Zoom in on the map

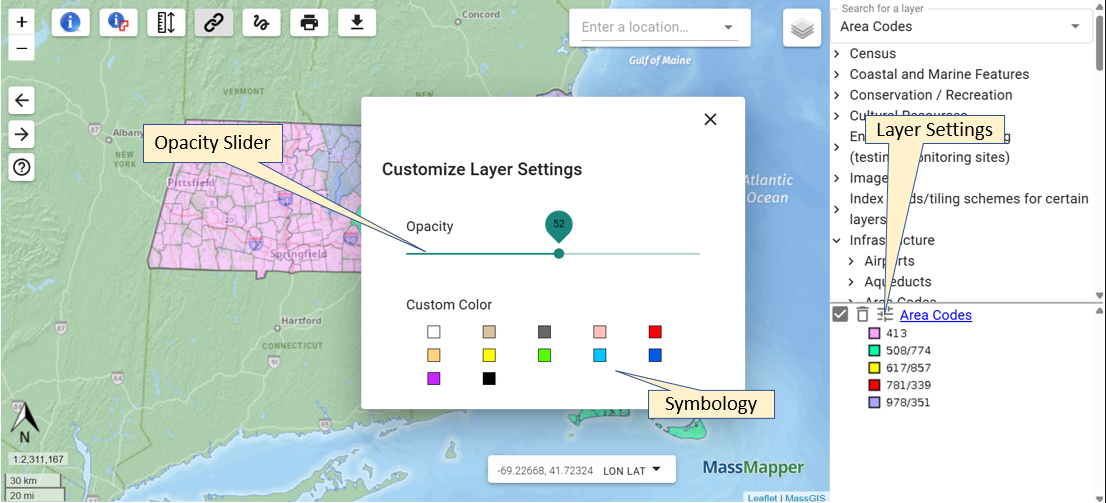click(x=22, y=22)
